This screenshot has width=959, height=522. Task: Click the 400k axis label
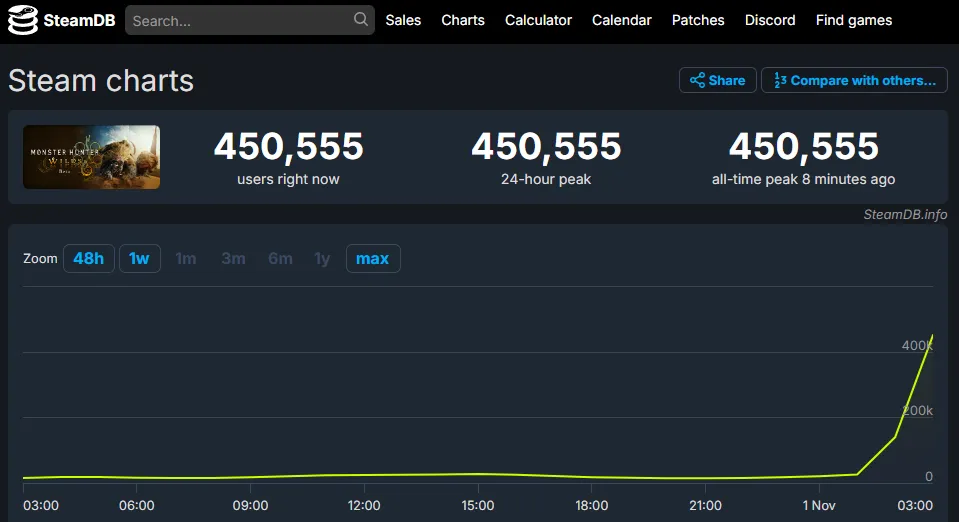click(917, 345)
